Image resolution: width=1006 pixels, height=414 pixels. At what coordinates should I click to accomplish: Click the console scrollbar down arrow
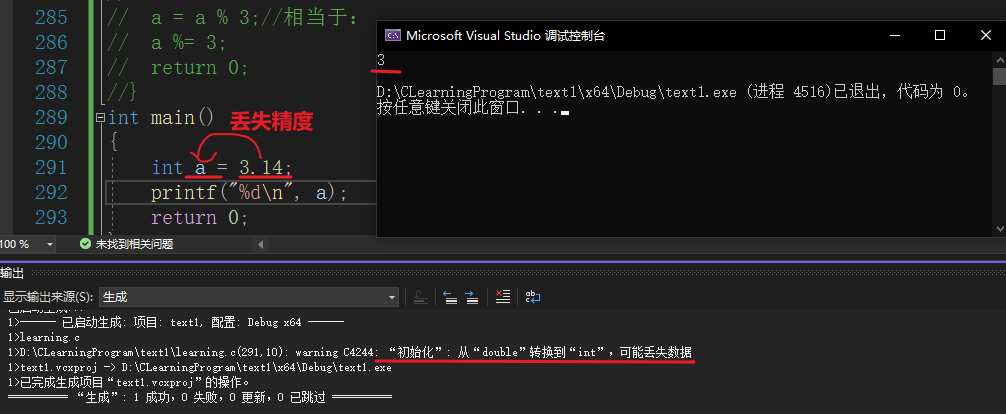1000,229
